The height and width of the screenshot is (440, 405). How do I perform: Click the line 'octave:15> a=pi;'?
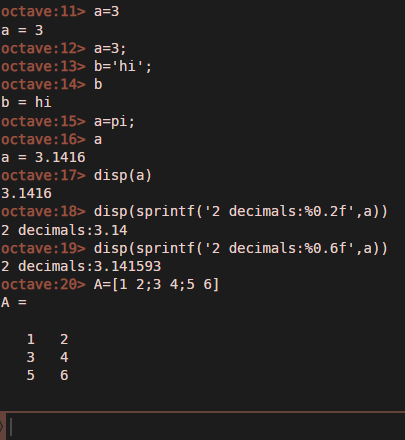(68, 121)
